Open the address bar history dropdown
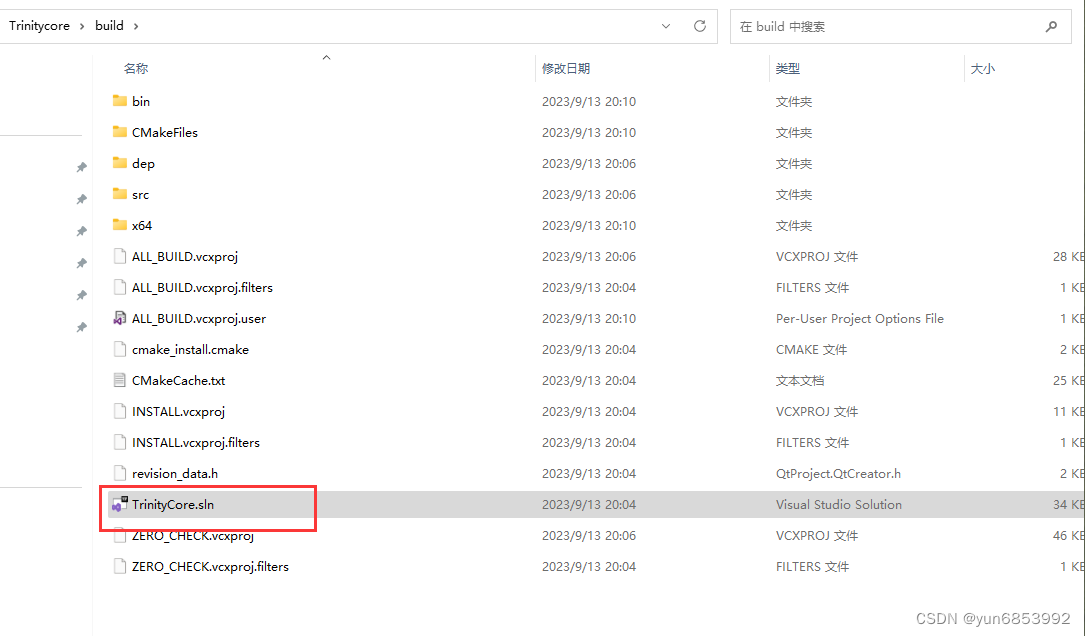Screen dimensions: 1085x636 point(666,26)
